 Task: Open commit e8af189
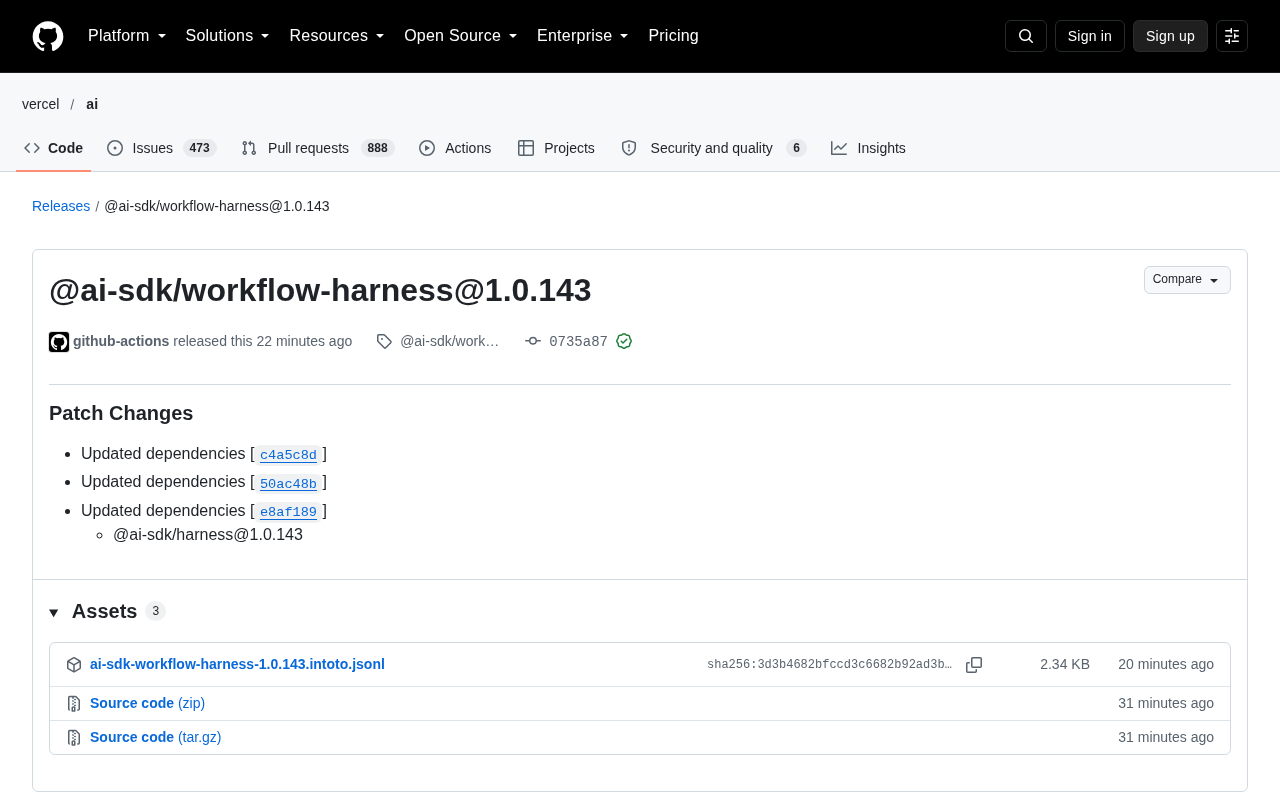(288, 512)
